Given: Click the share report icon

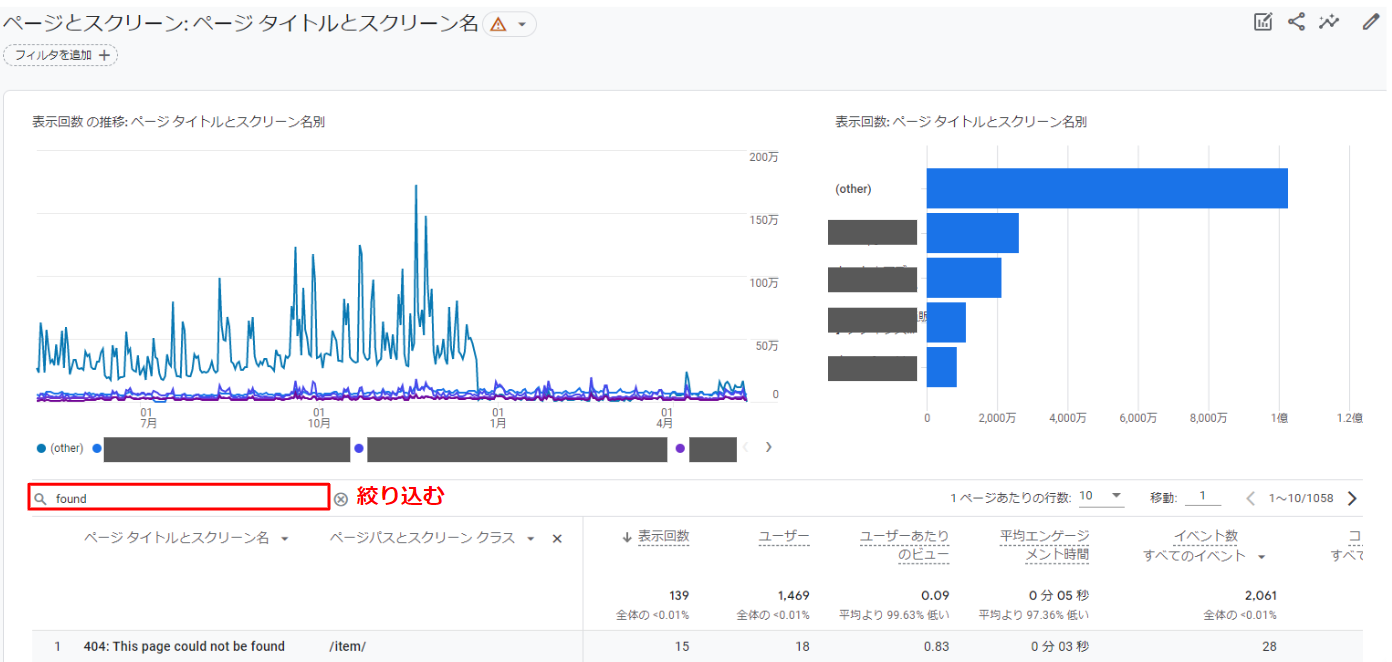Looking at the screenshot, I should [1296, 22].
